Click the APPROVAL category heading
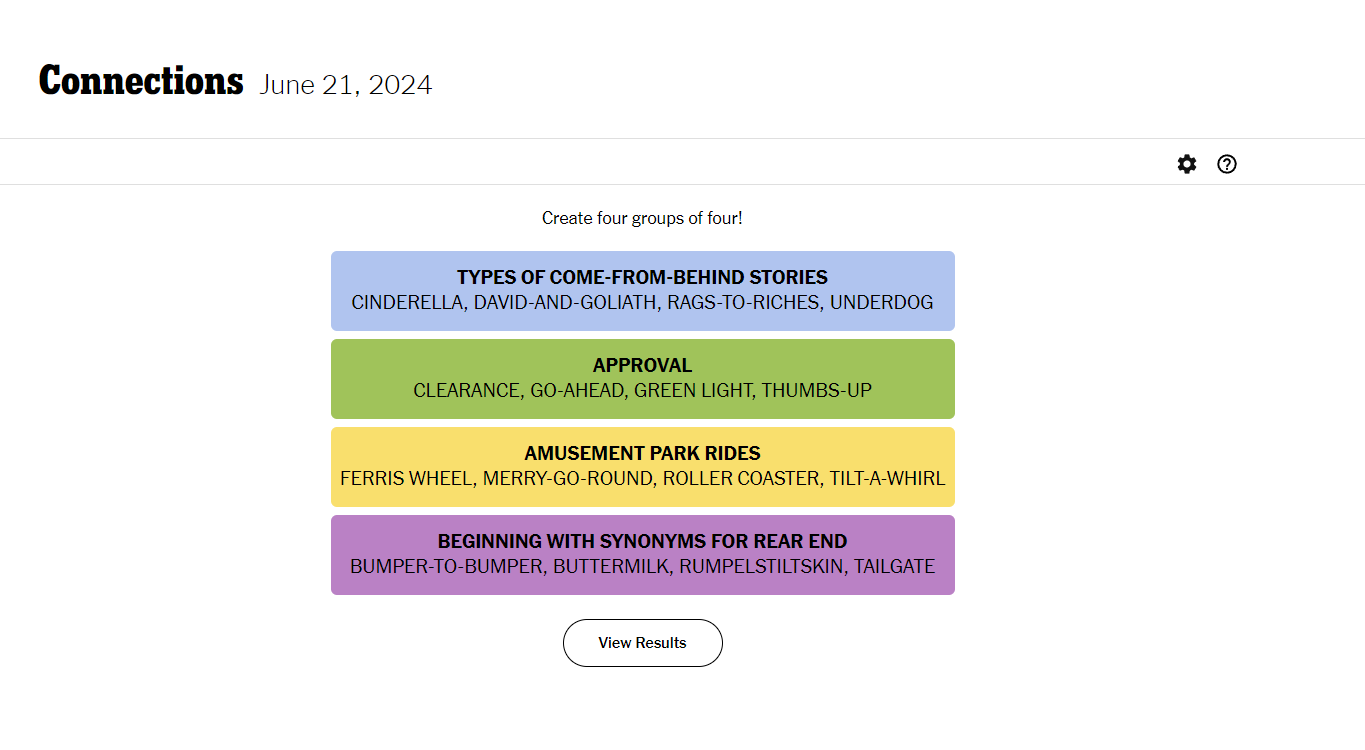Viewport: 1365px width, 750px height. pyautogui.click(x=642, y=365)
